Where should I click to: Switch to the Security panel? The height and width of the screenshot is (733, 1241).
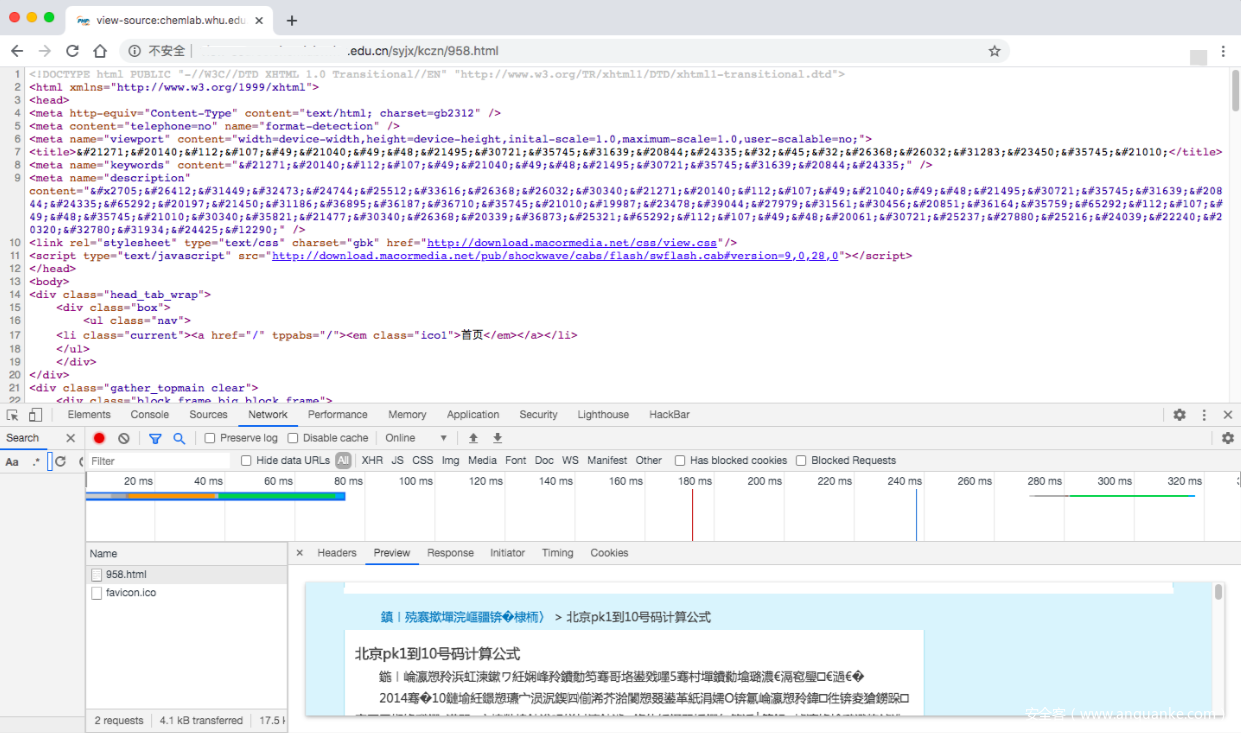point(538,415)
